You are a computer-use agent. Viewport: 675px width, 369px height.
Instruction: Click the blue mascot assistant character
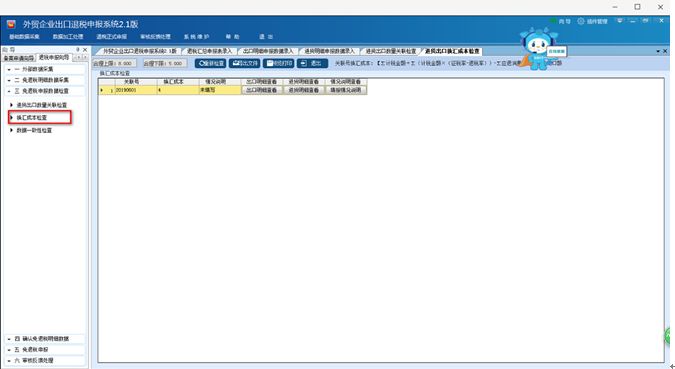coord(537,48)
